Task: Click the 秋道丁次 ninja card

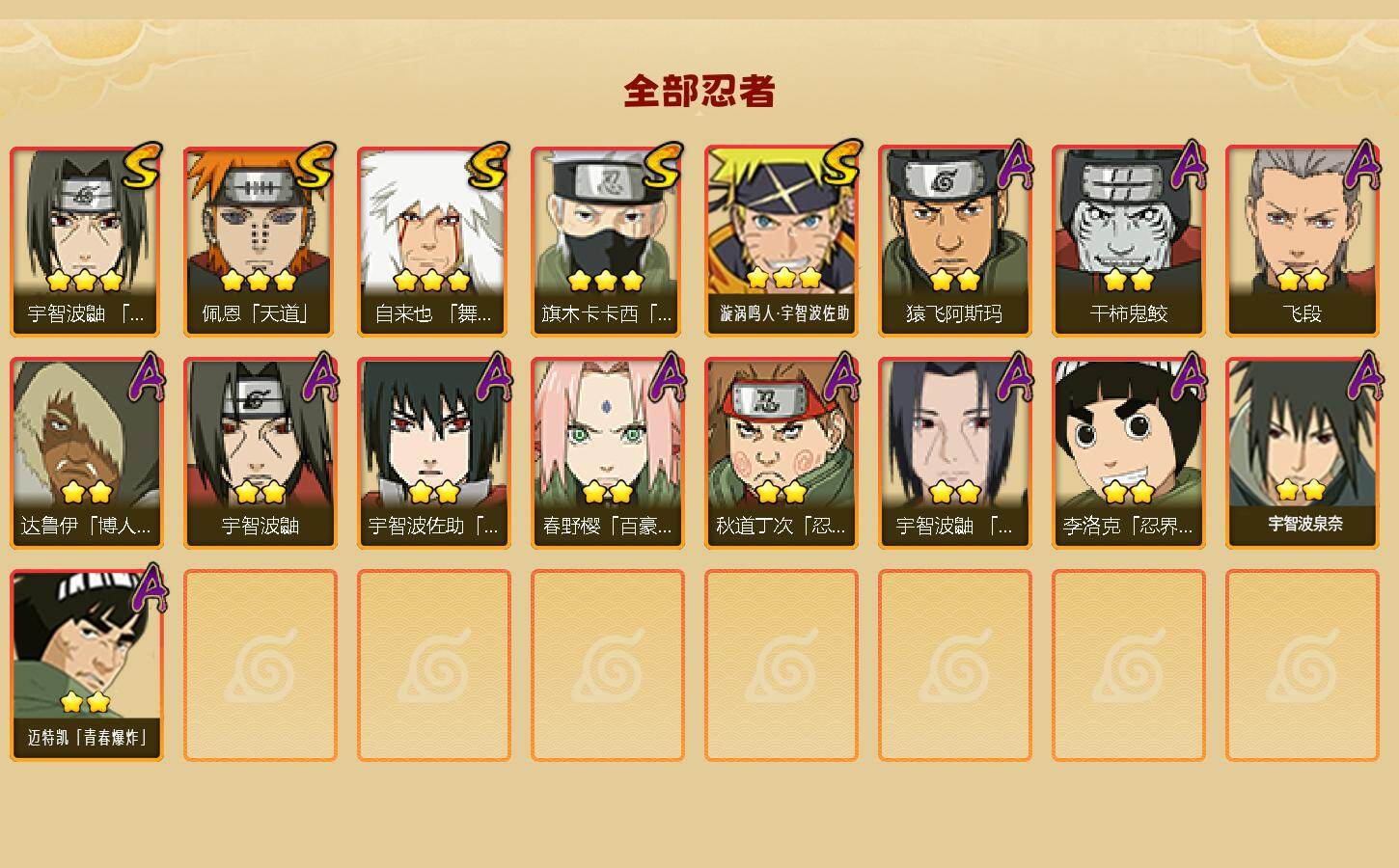Action: (781, 453)
